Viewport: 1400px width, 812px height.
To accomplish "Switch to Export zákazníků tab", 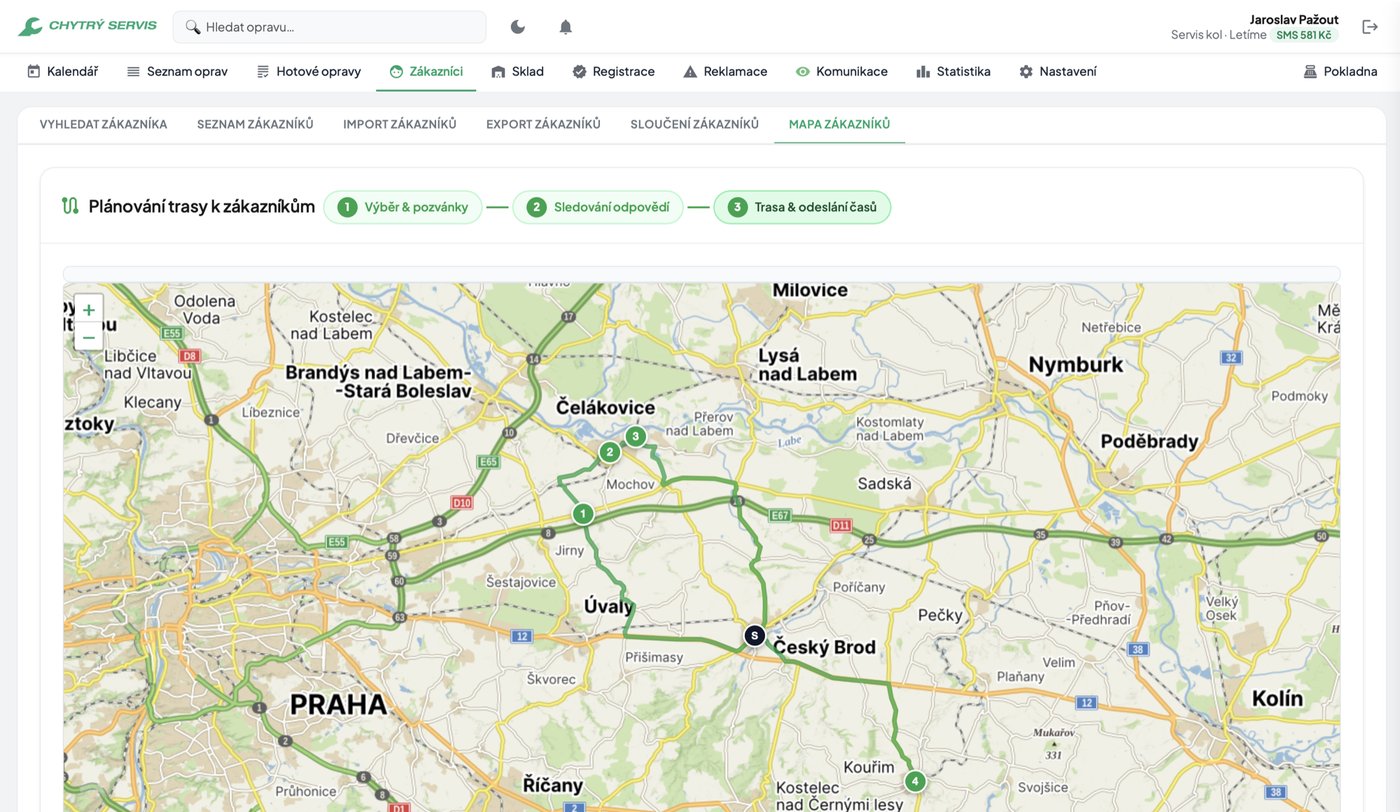I will click(x=543, y=124).
